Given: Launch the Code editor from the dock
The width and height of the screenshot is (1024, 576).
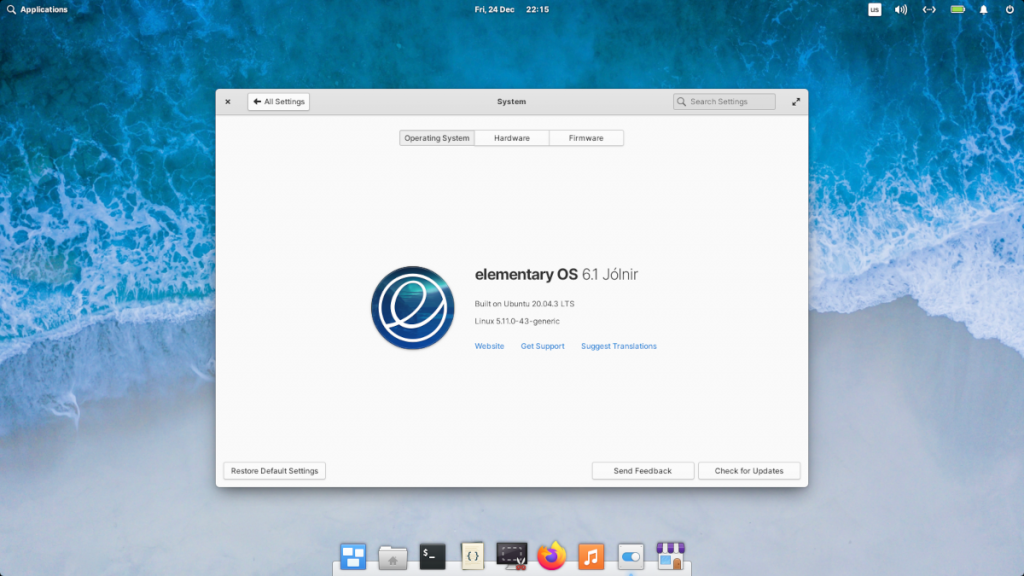Looking at the screenshot, I should coord(472,556).
